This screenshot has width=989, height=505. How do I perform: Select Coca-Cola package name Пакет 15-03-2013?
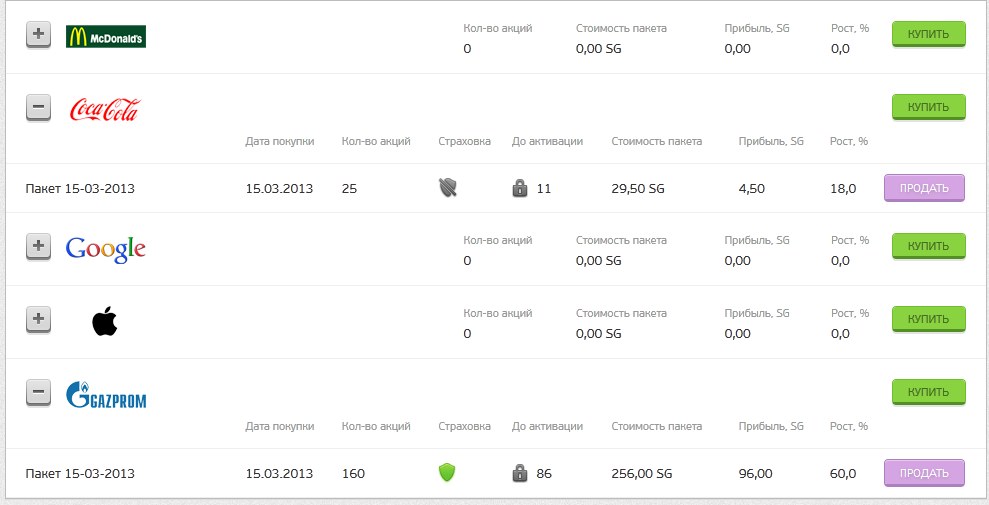tap(80, 189)
